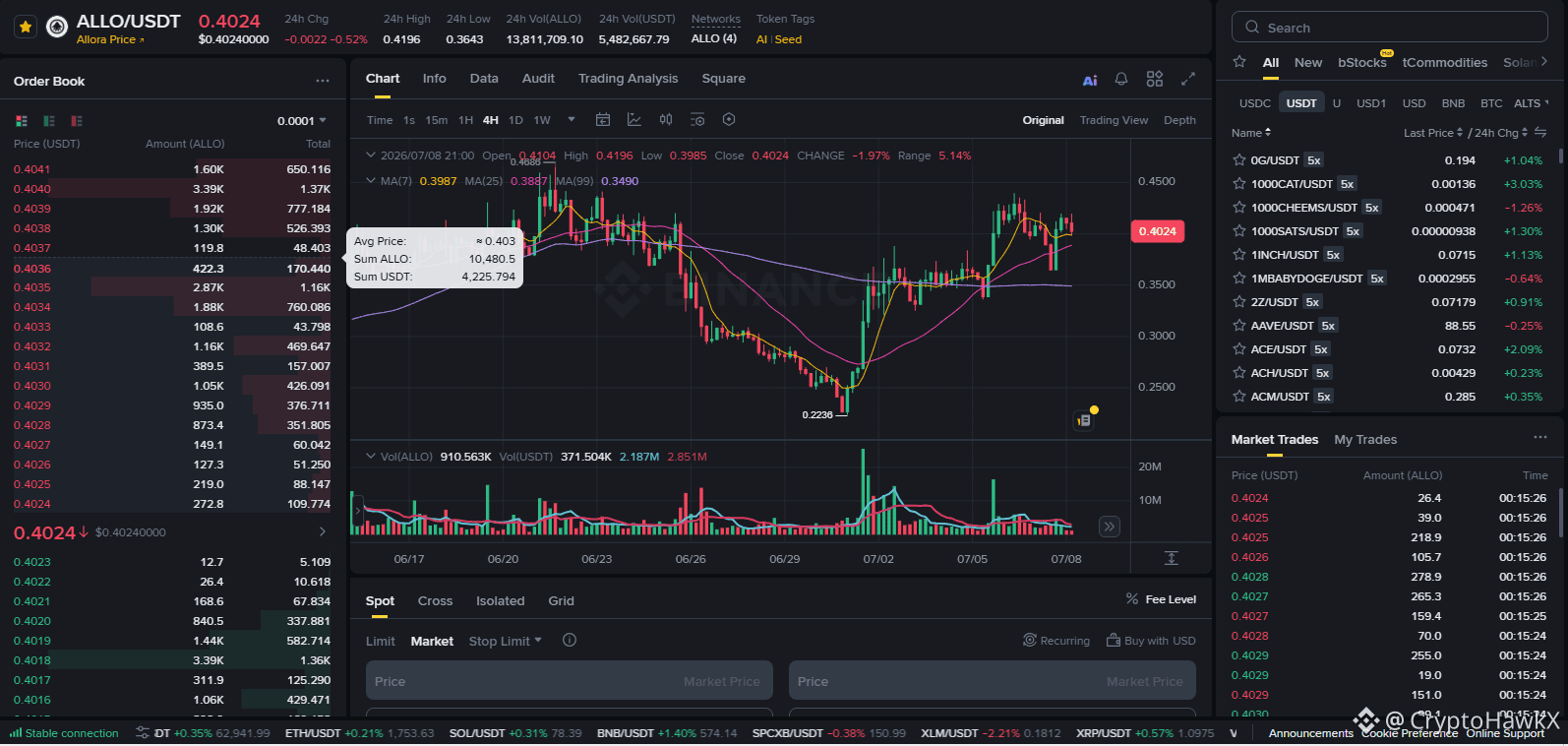The height and width of the screenshot is (746, 1568).
Task: Collapse the MA indicator legend
Action: [371, 181]
